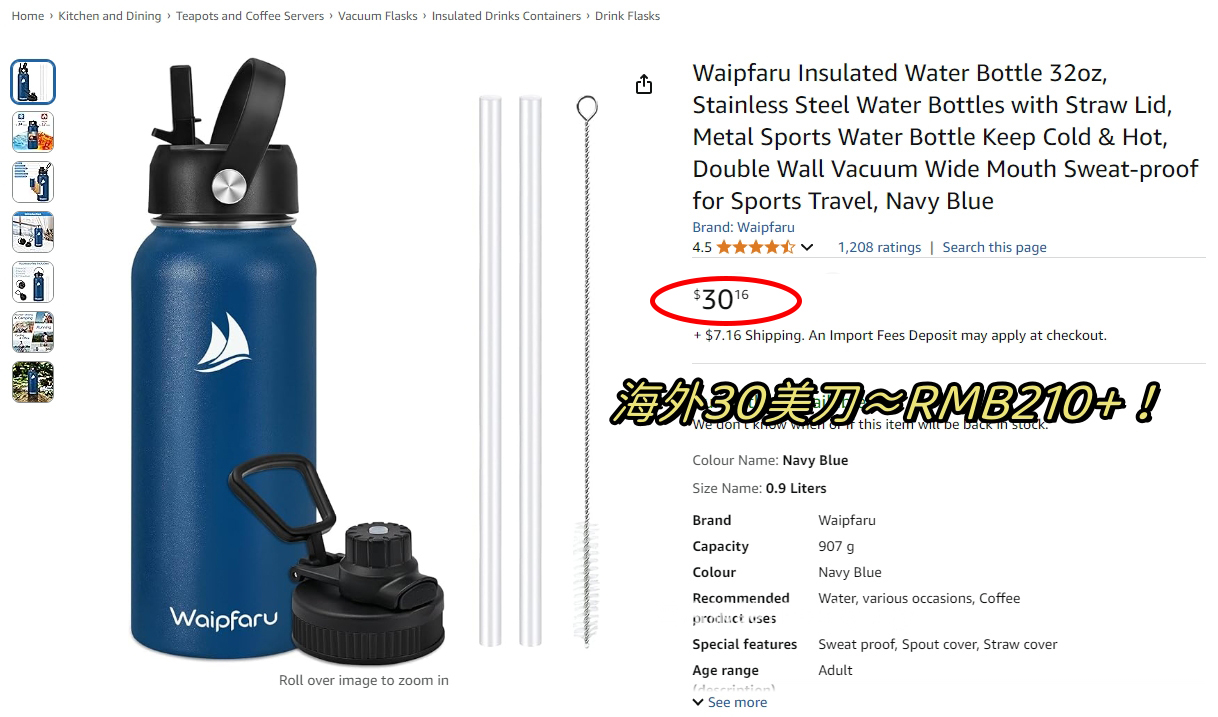Open the 1,208 ratings link

(x=879, y=247)
